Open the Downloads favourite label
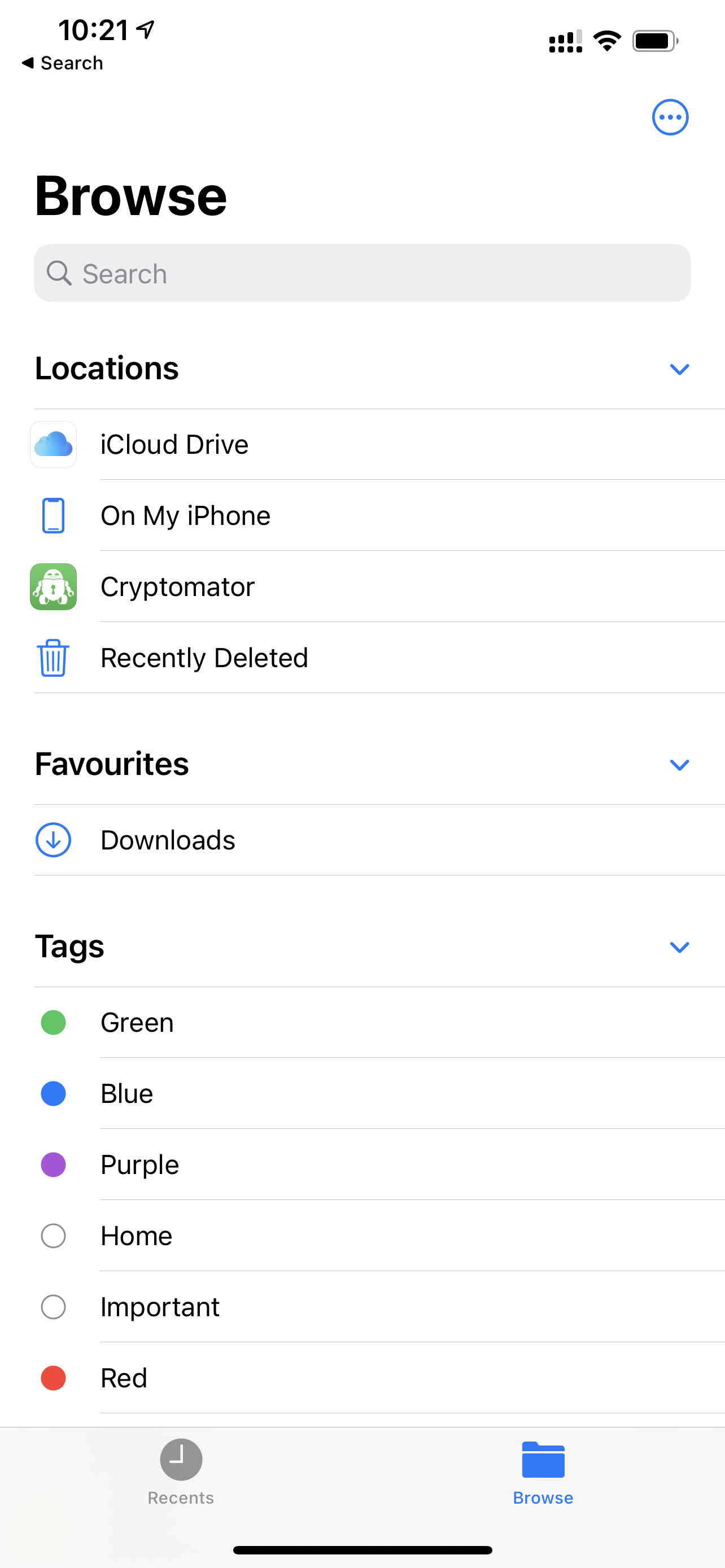The width and height of the screenshot is (725, 1568). (x=168, y=840)
